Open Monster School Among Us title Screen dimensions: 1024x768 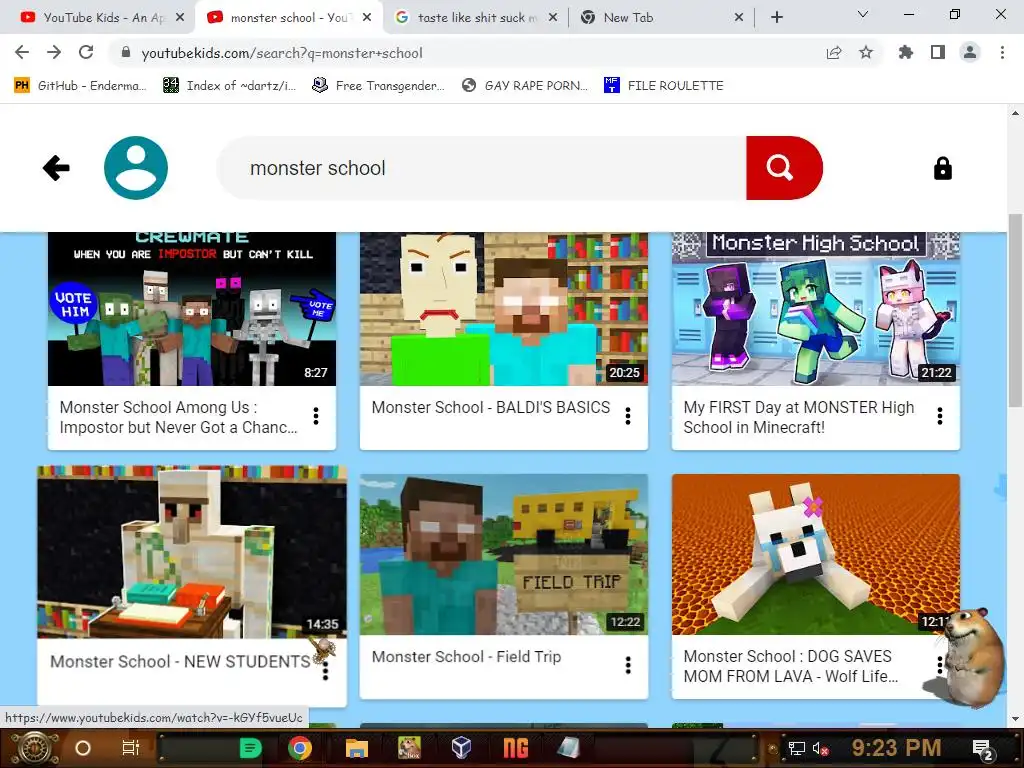point(178,417)
